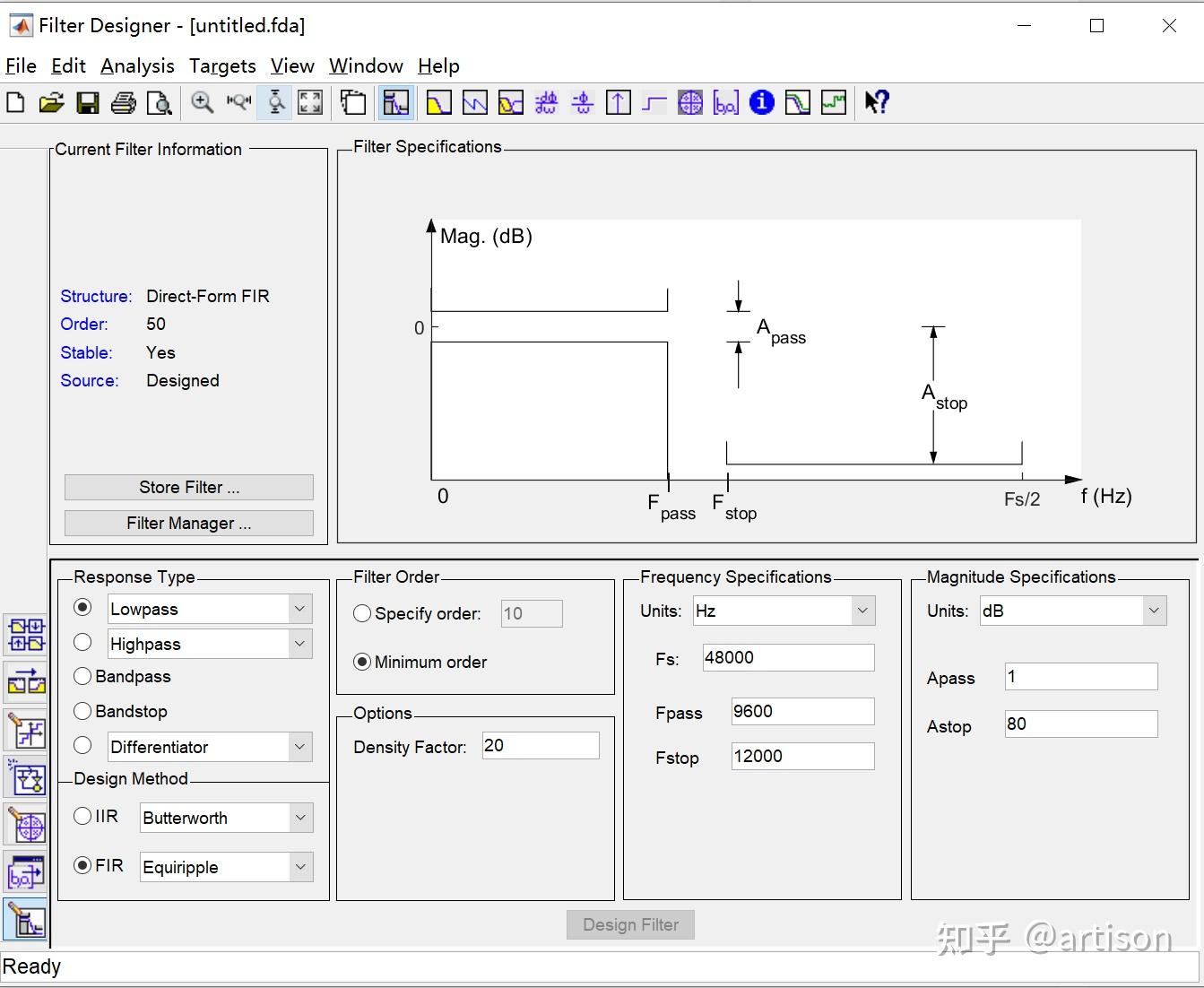Open the Filter Information view

tap(761, 102)
